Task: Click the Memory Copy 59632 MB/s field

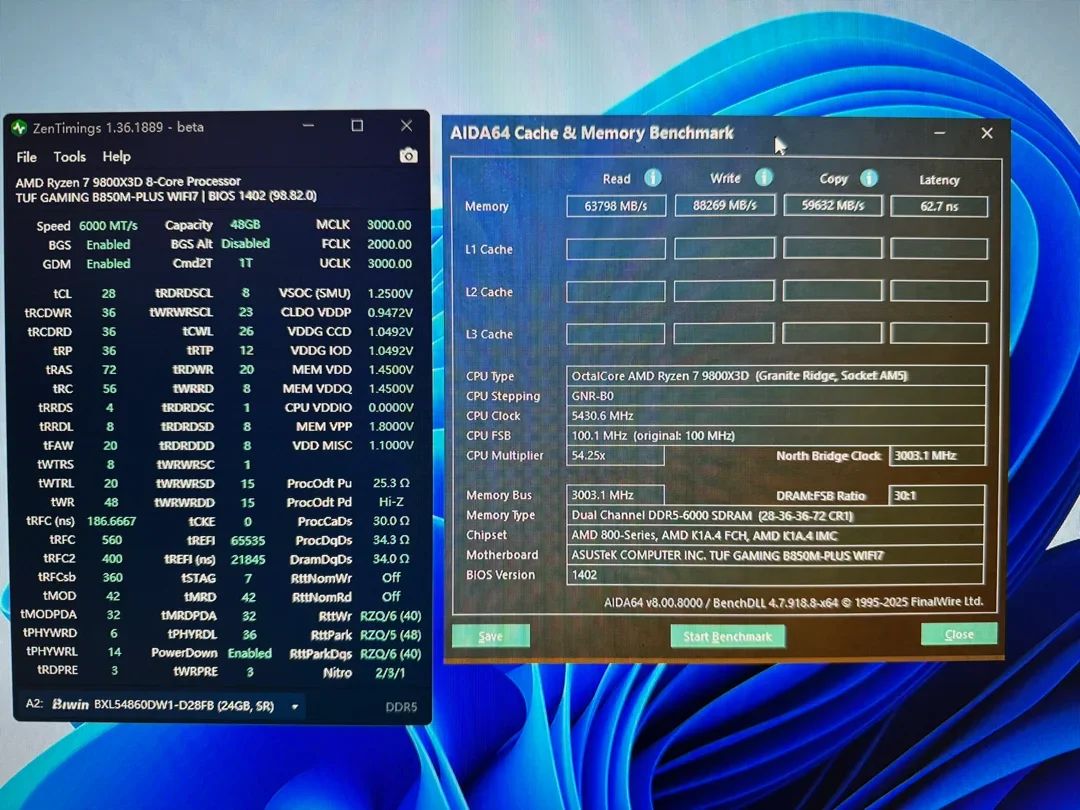Action: [x=833, y=205]
